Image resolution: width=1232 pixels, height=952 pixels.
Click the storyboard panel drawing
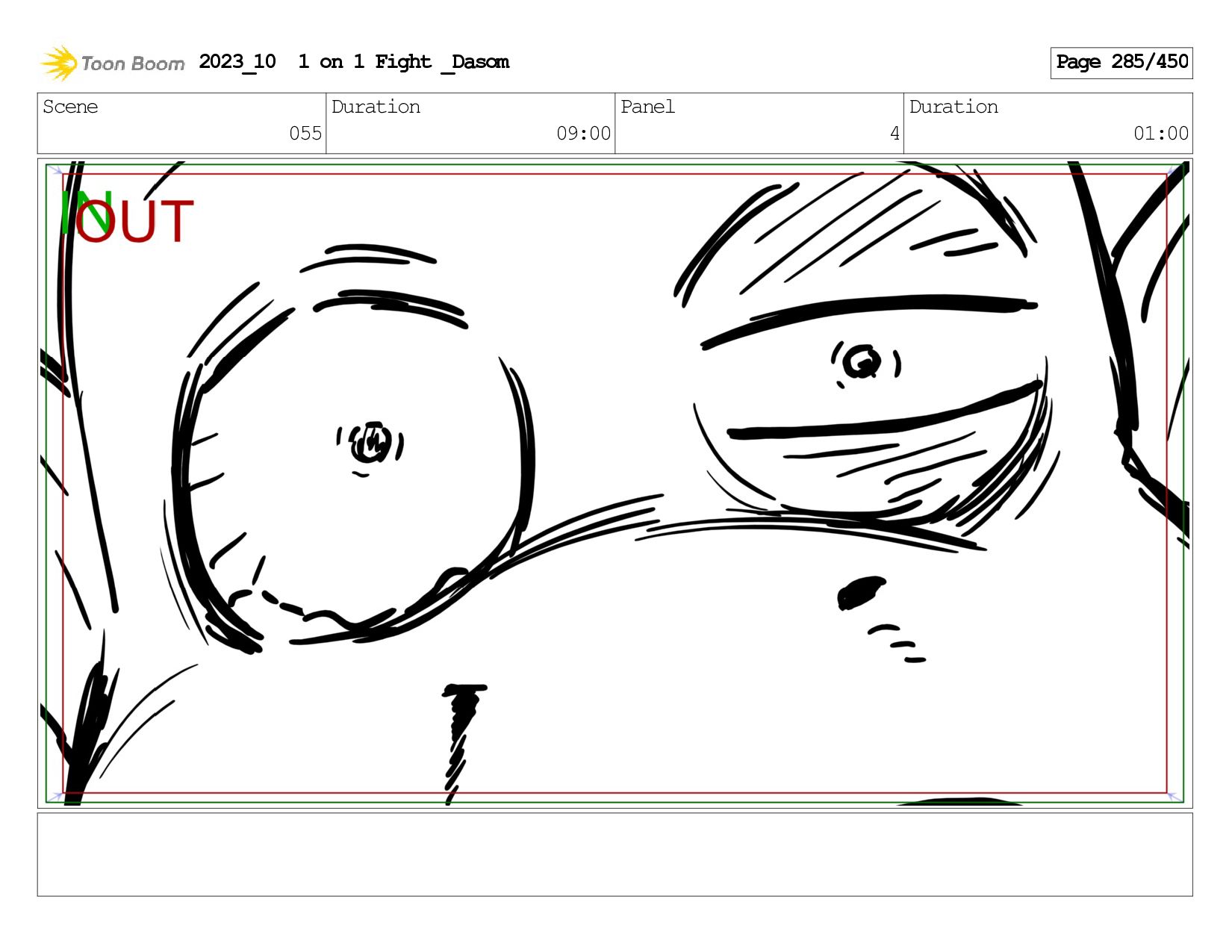[x=615, y=483]
